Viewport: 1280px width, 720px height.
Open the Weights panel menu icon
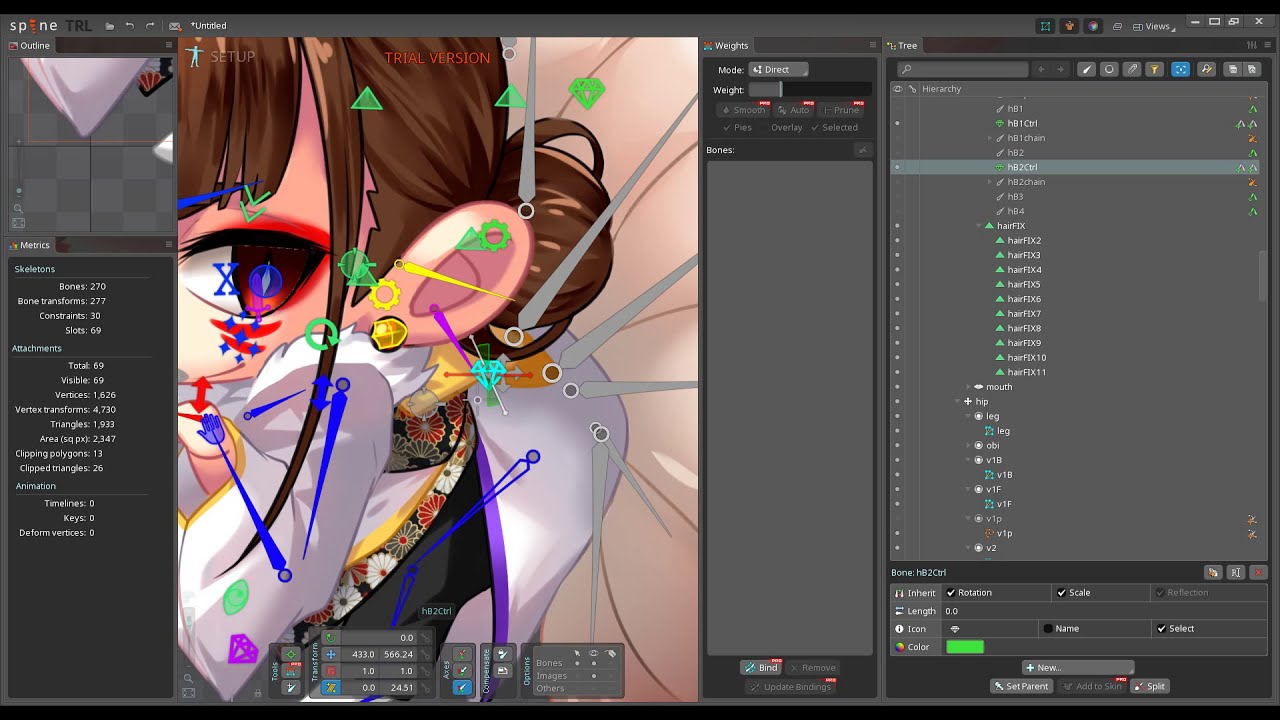(873, 45)
